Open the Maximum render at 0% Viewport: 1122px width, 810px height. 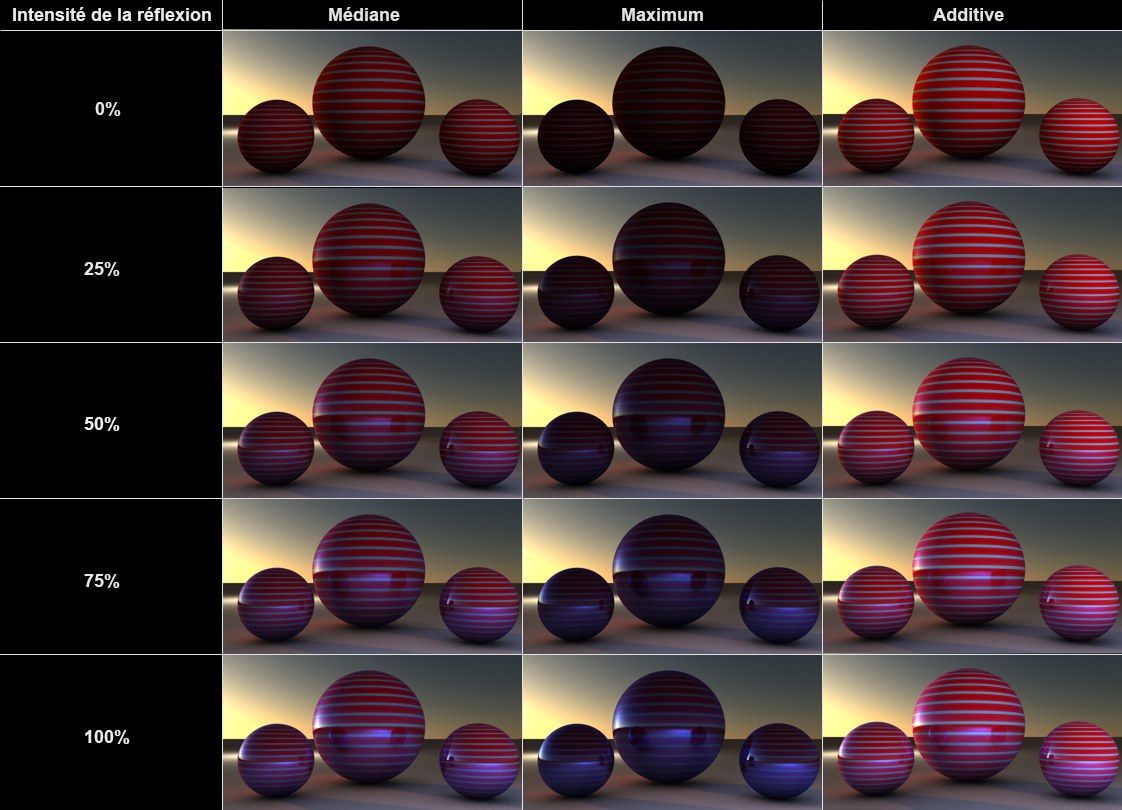(x=672, y=108)
